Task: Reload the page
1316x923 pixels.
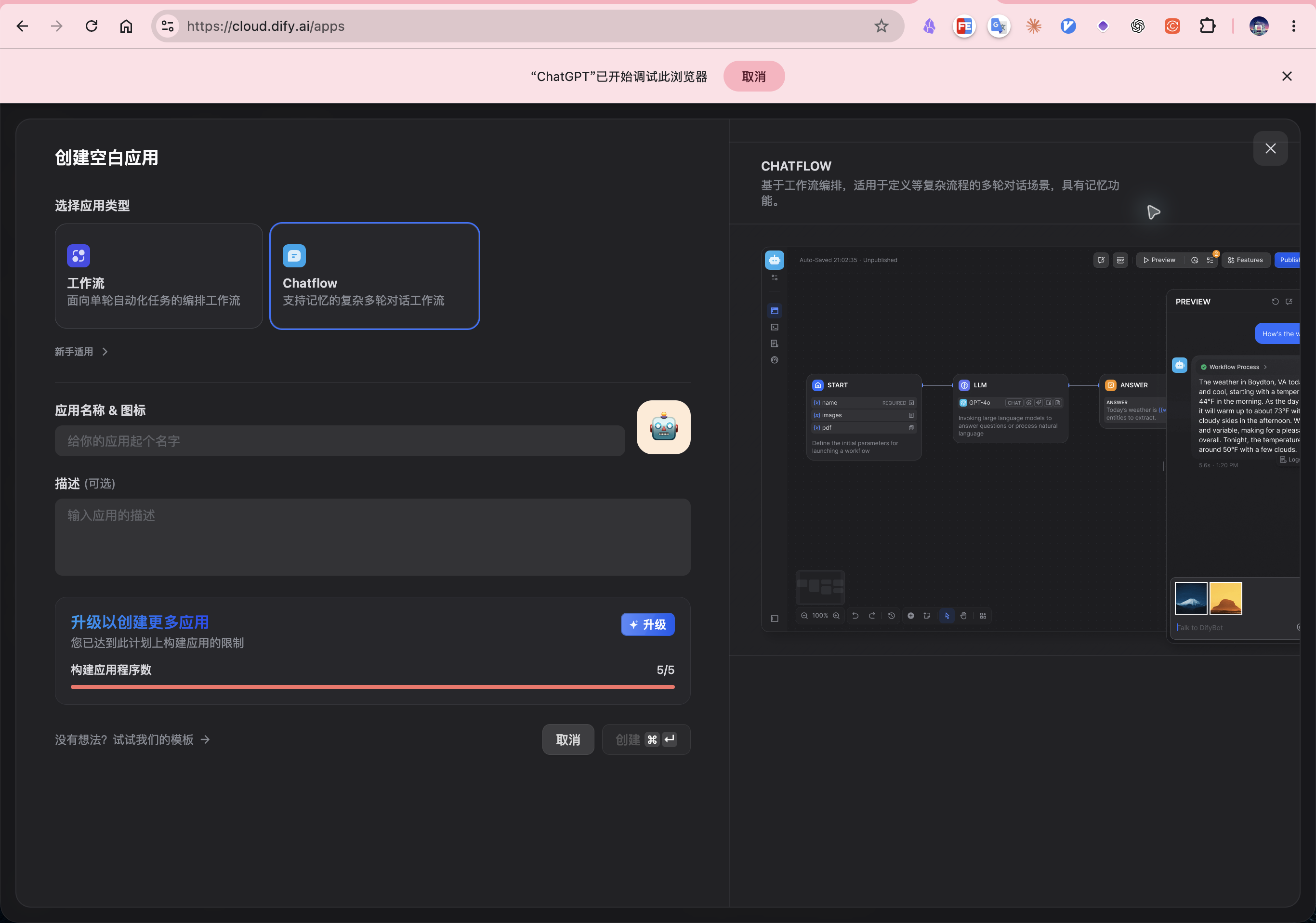Action: [x=92, y=26]
